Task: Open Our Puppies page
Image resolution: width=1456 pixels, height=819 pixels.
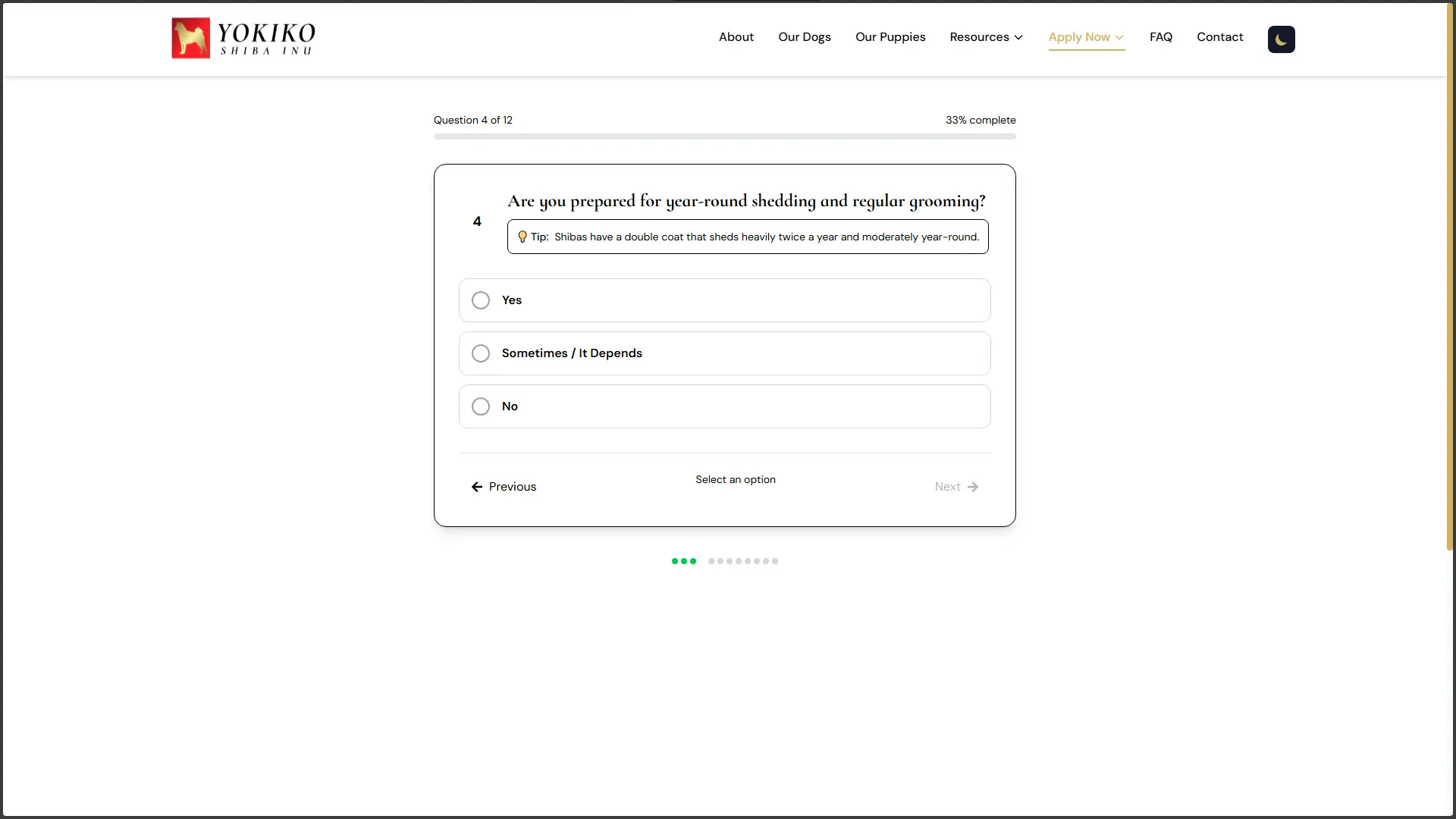Action: click(x=890, y=37)
